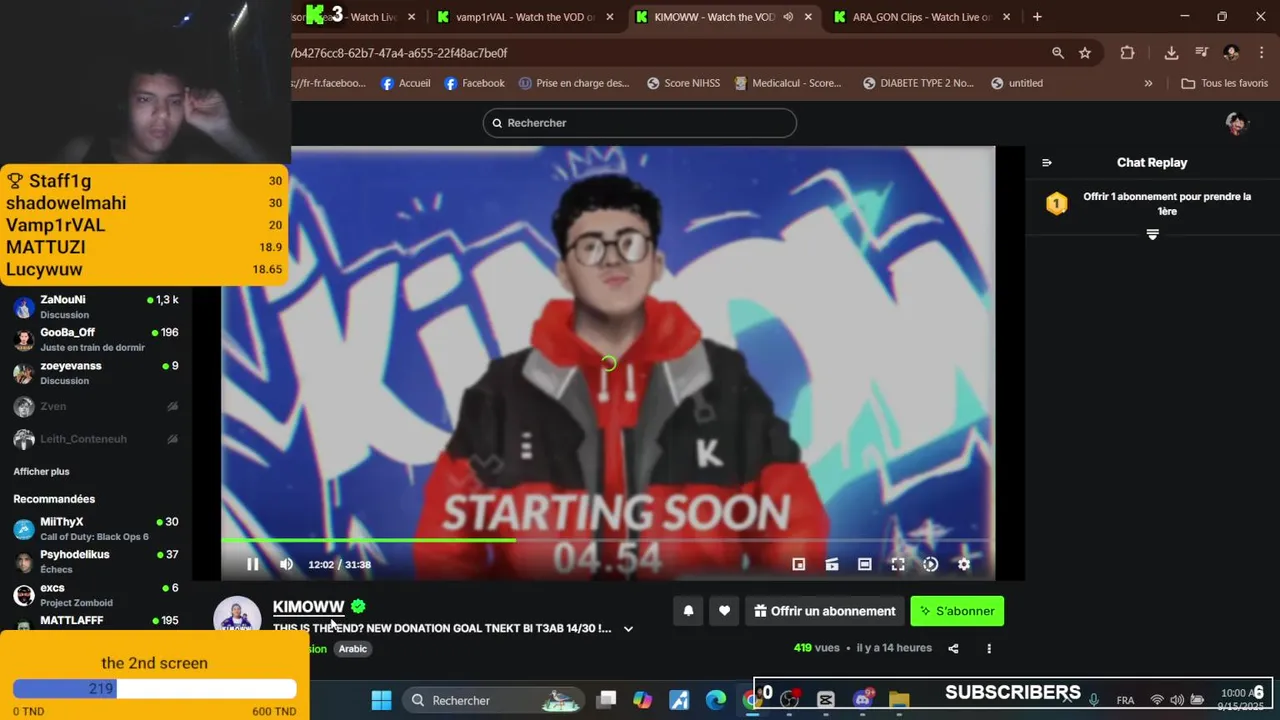Open the Accueil Facebook bookmark

(405, 83)
